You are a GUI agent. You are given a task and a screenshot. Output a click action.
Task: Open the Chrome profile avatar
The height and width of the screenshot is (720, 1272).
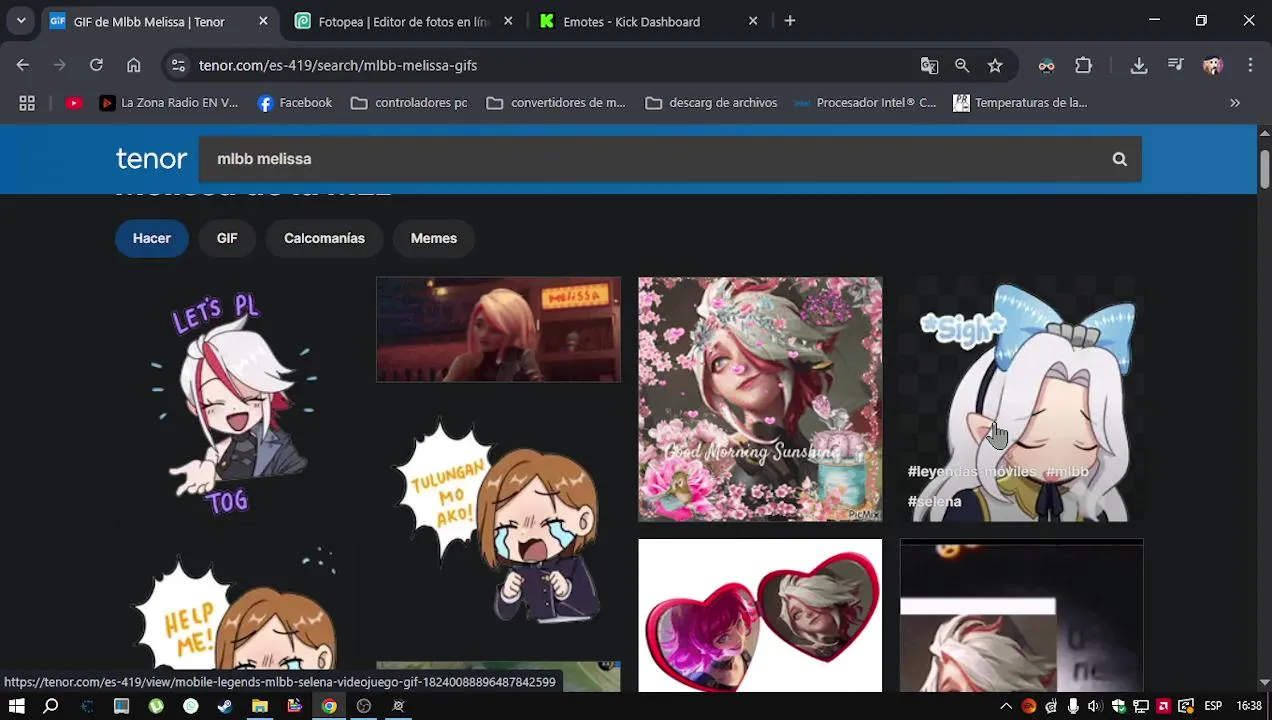1213,65
